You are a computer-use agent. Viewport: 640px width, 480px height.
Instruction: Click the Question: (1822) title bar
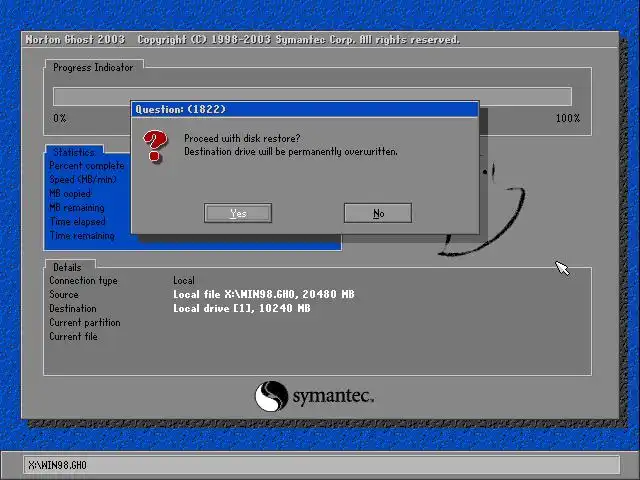coord(305,109)
